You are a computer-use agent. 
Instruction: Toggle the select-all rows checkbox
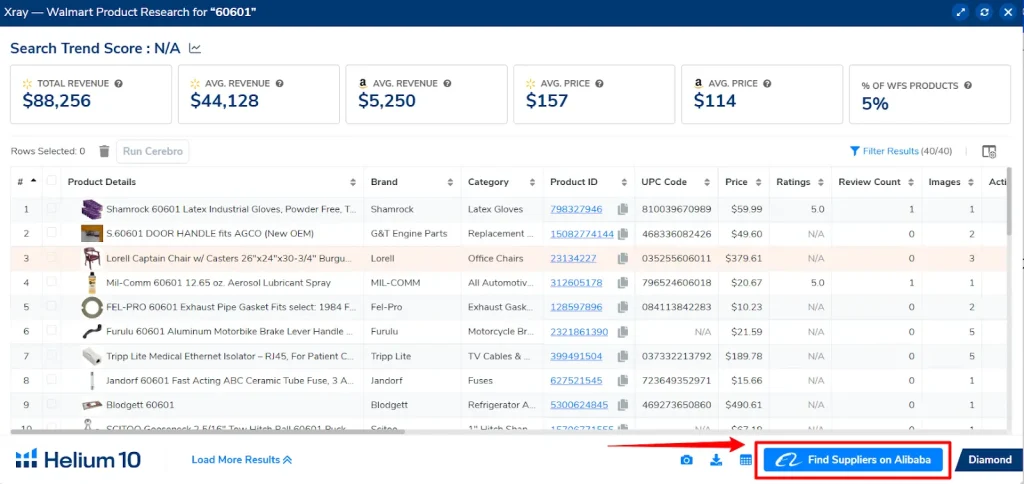tap(52, 181)
